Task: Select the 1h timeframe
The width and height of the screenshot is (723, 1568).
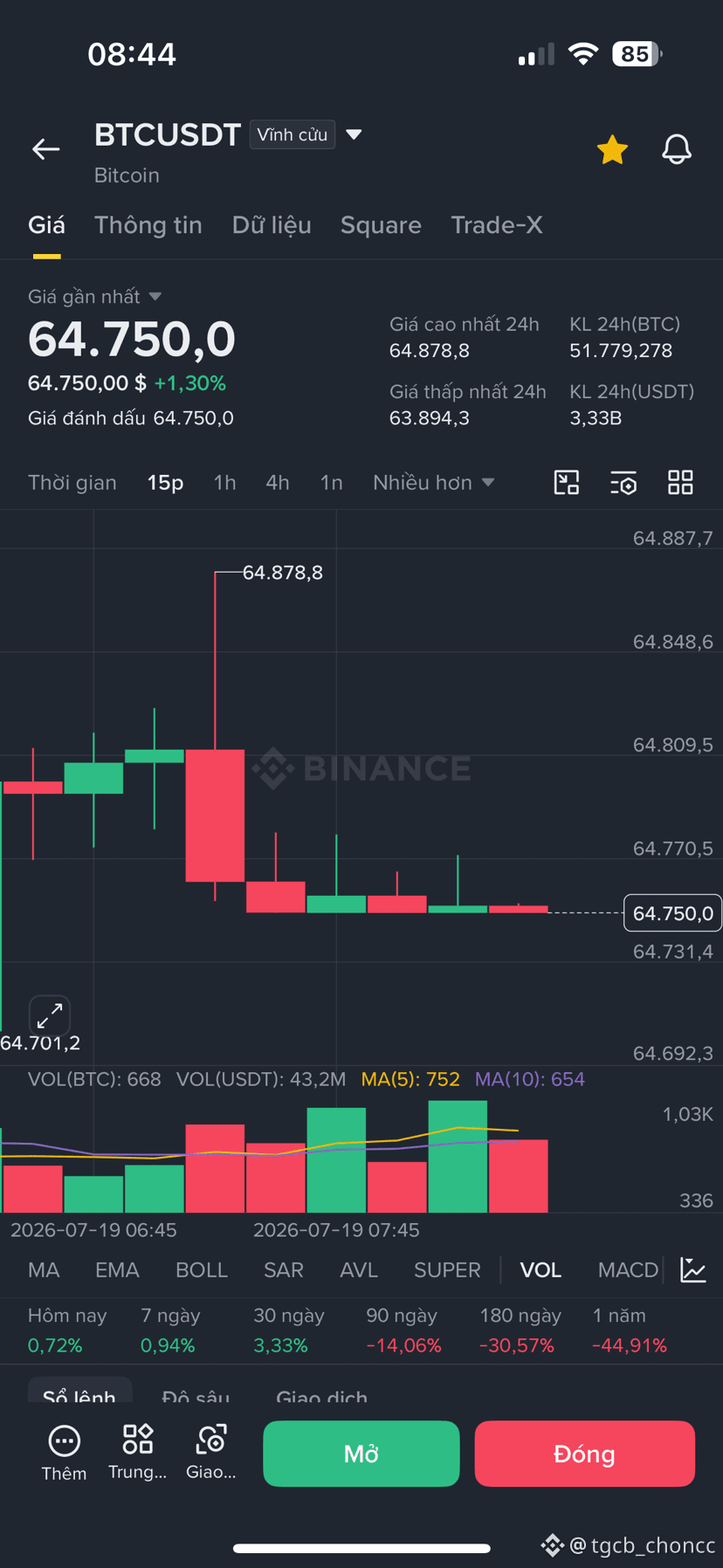Action: pos(225,482)
